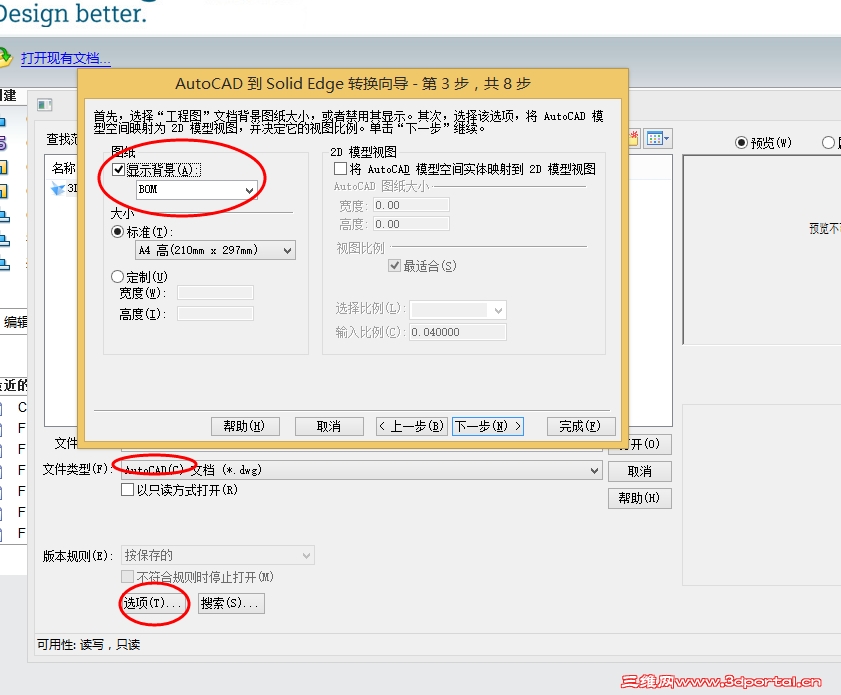841x695 pixels.
Task: Toggle 不符合规则时停止打开(M) checkbox
Action: [x=127, y=576]
